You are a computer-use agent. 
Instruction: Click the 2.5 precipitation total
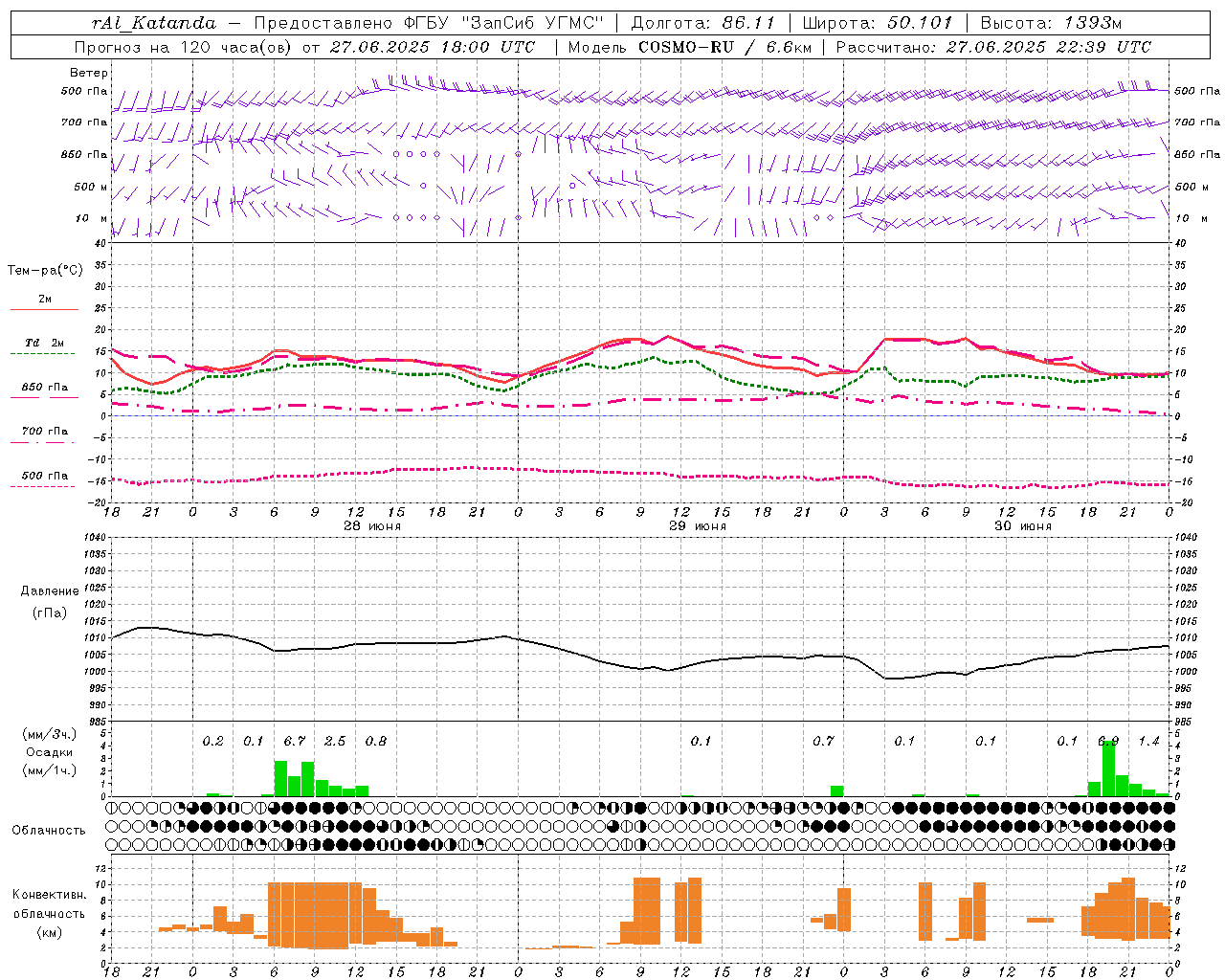click(335, 741)
